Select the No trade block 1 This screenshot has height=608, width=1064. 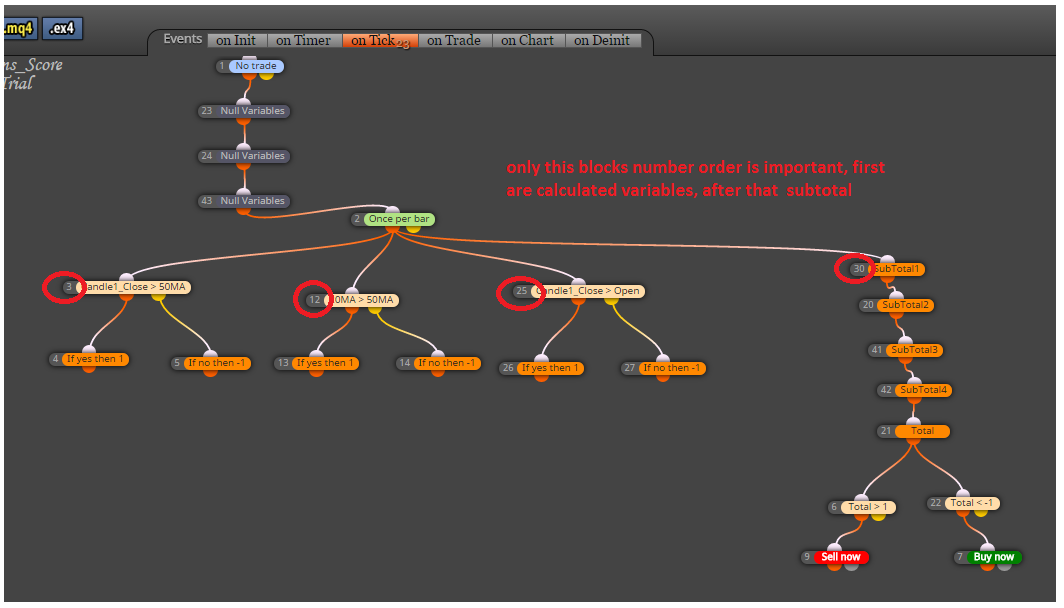coord(256,66)
